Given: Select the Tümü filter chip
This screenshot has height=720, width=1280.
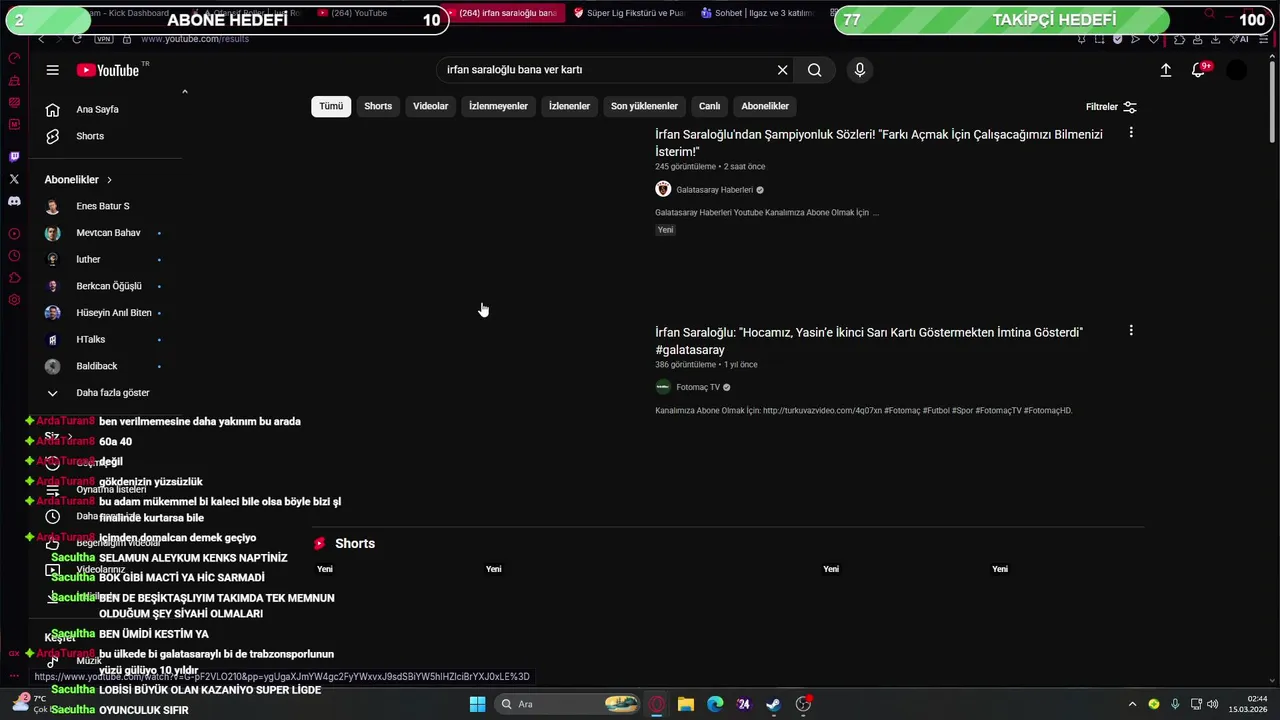Looking at the screenshot, I should [x=331, y=106].
